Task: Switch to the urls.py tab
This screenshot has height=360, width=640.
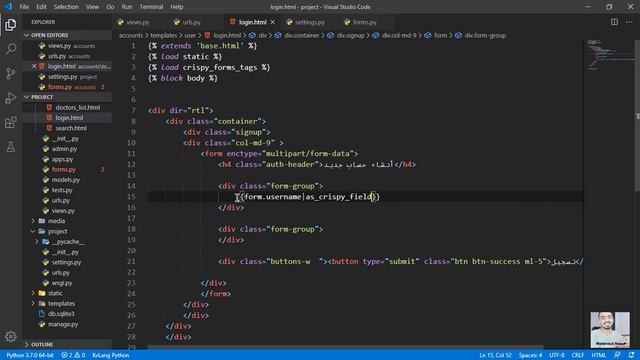Action: point(191,22)
